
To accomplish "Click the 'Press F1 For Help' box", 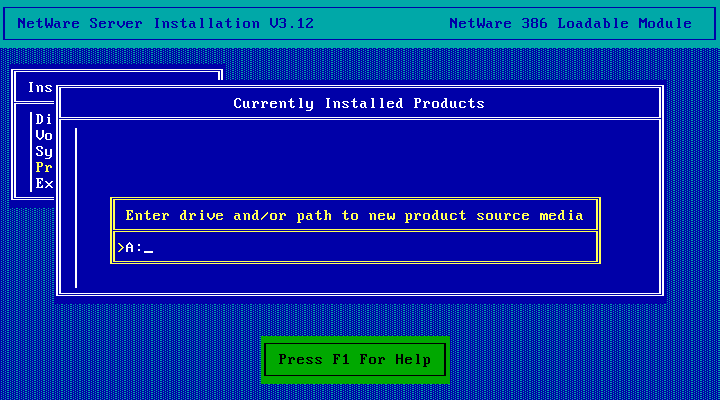I will pos(355,360).
